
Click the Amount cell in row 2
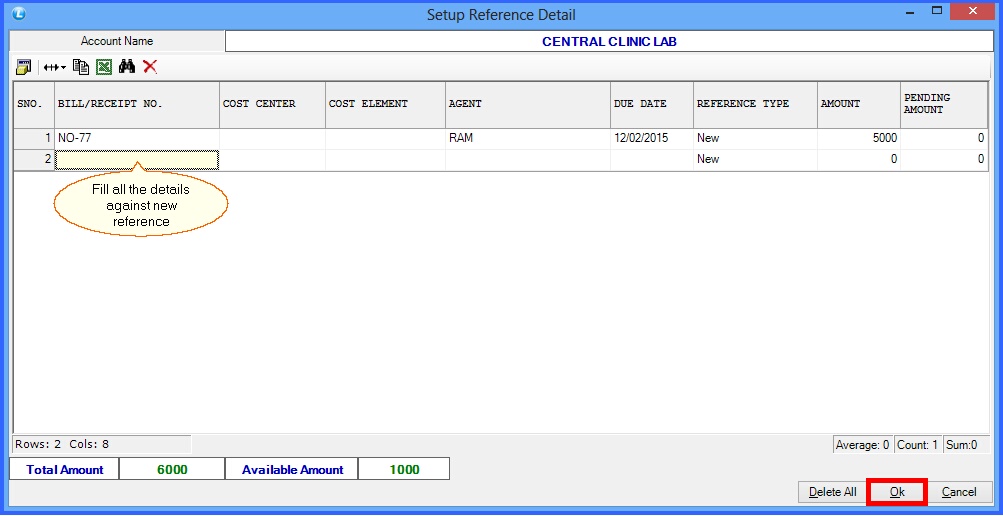[x=859, y=159]
